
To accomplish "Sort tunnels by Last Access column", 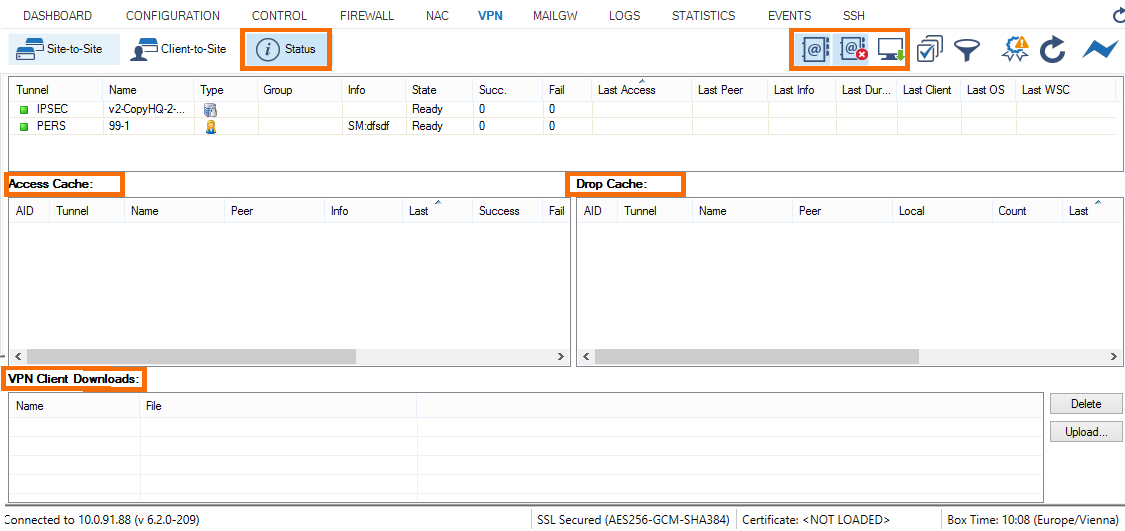I will point(642,90).
